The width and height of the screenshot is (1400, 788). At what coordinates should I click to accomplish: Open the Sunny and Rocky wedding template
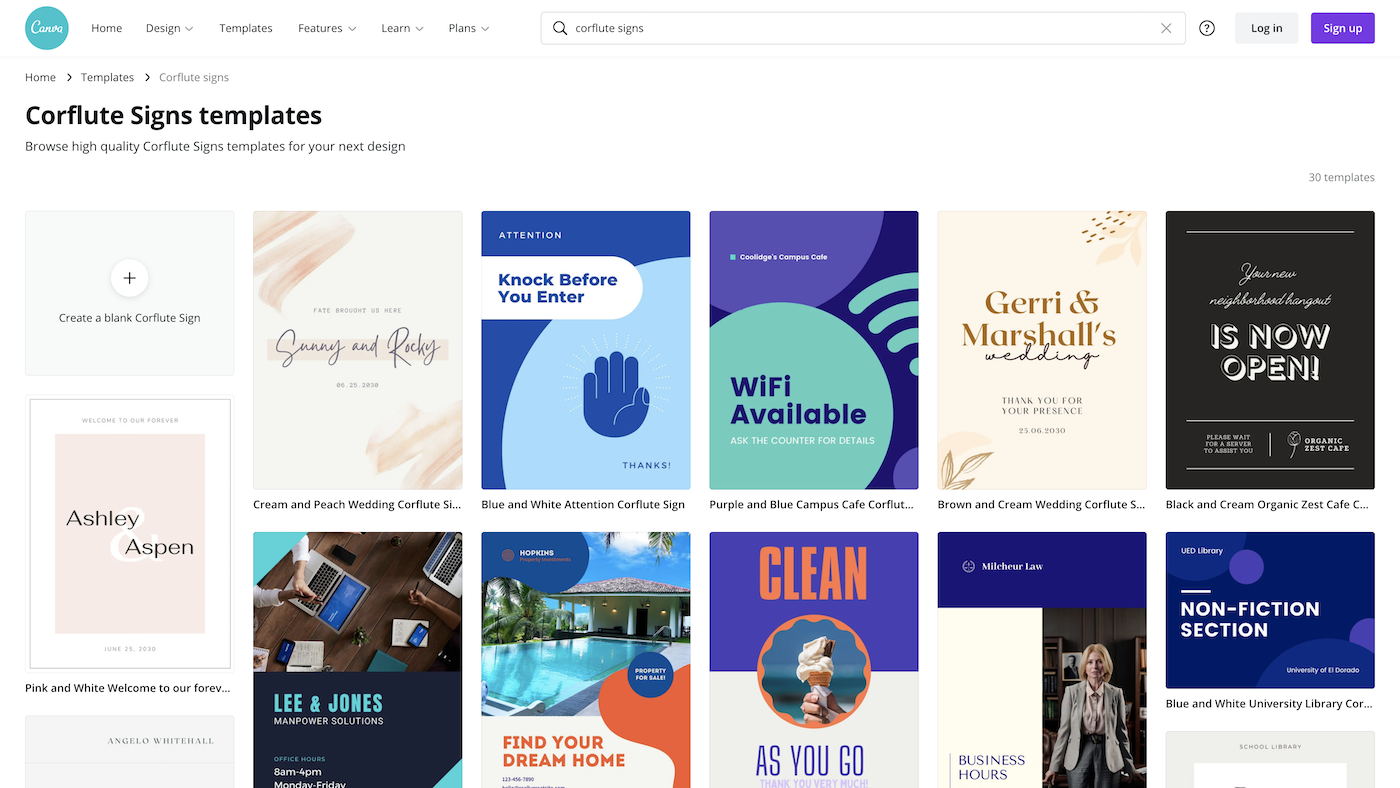[358, 350]
